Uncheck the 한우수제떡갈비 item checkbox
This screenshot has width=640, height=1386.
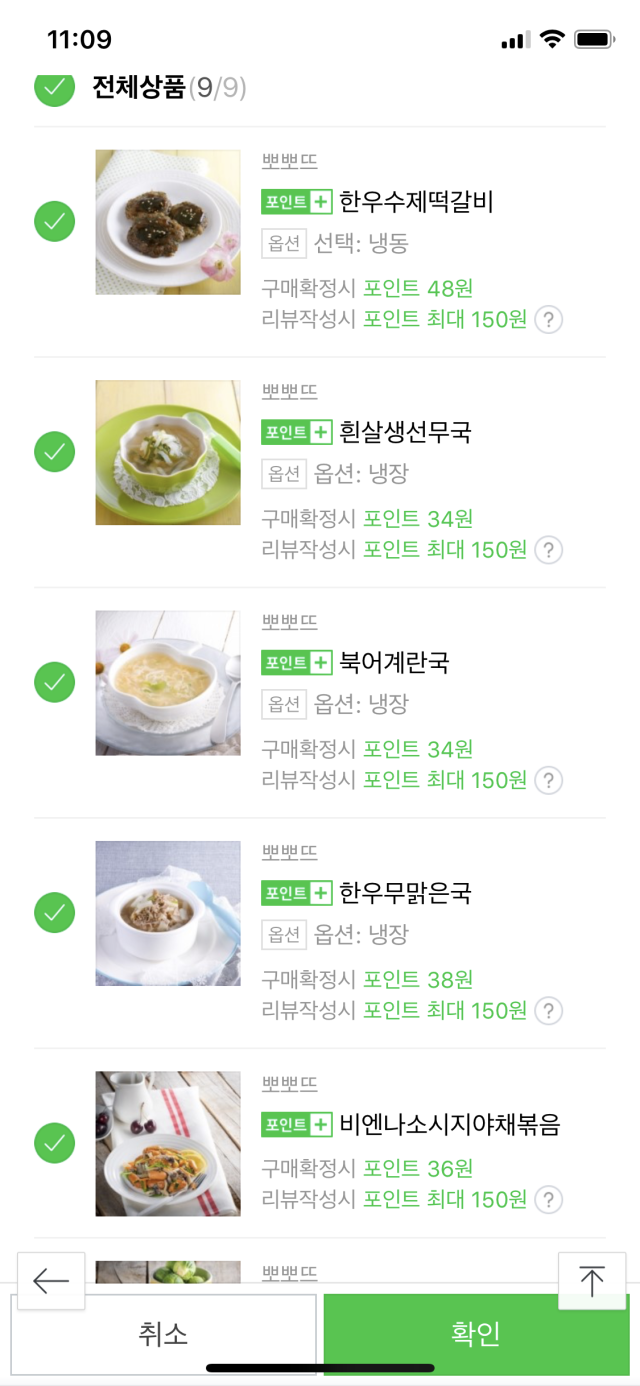[55, 221]
